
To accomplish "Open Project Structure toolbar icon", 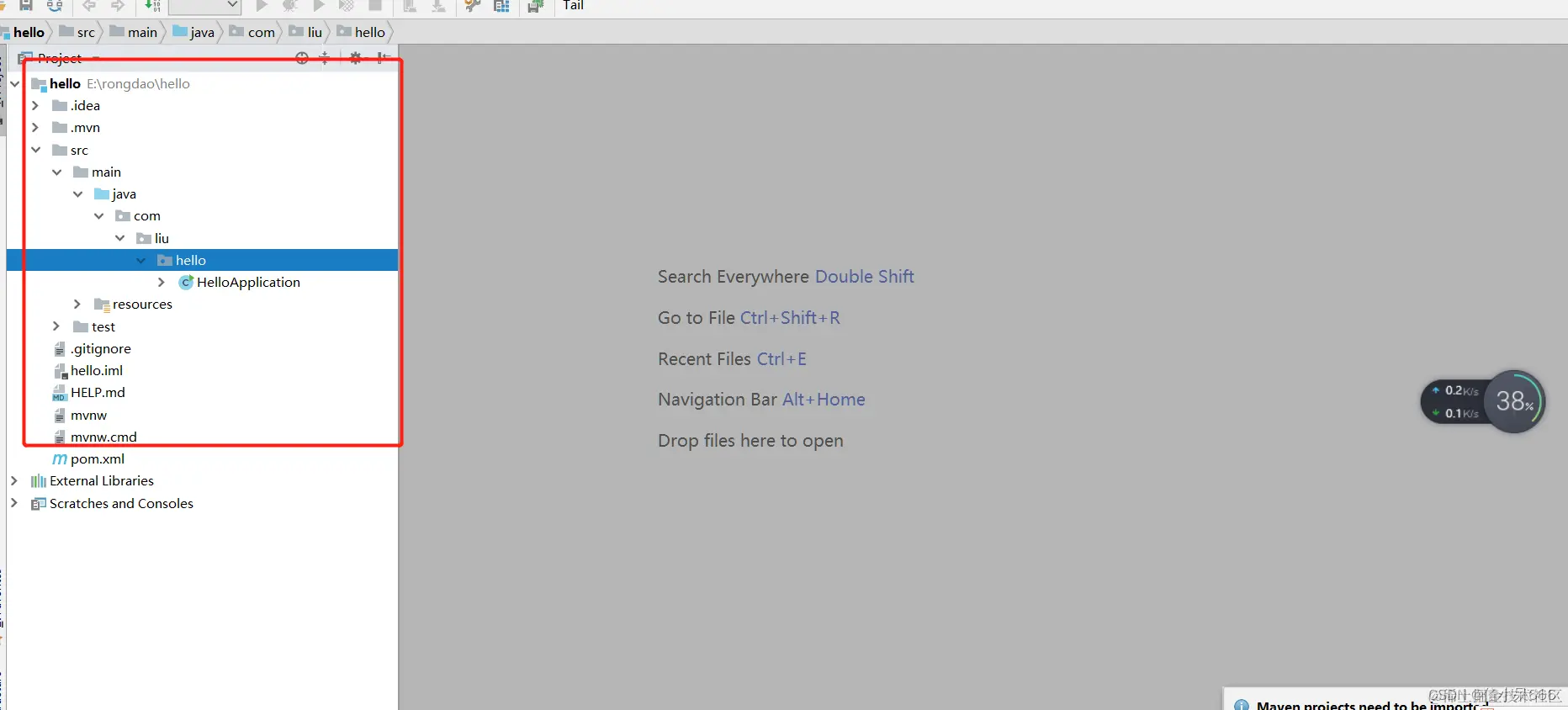I will point(501,5).
